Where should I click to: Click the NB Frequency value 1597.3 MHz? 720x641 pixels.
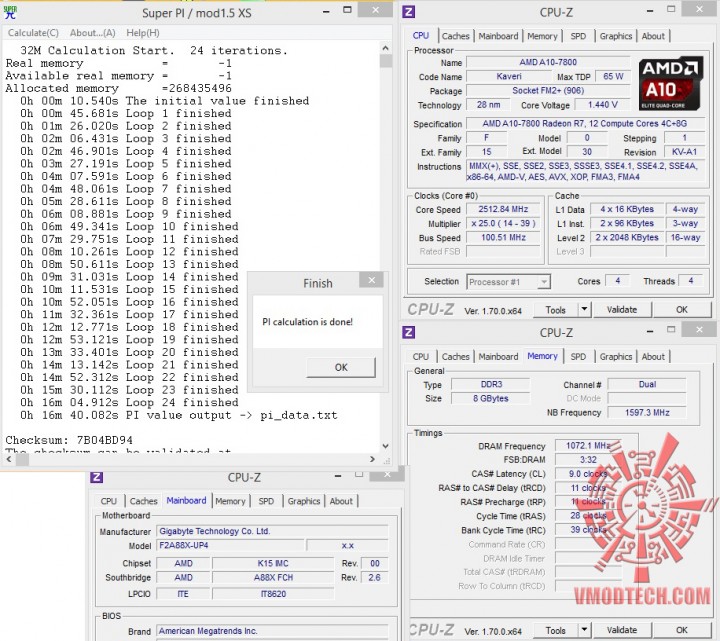point(647,412)
